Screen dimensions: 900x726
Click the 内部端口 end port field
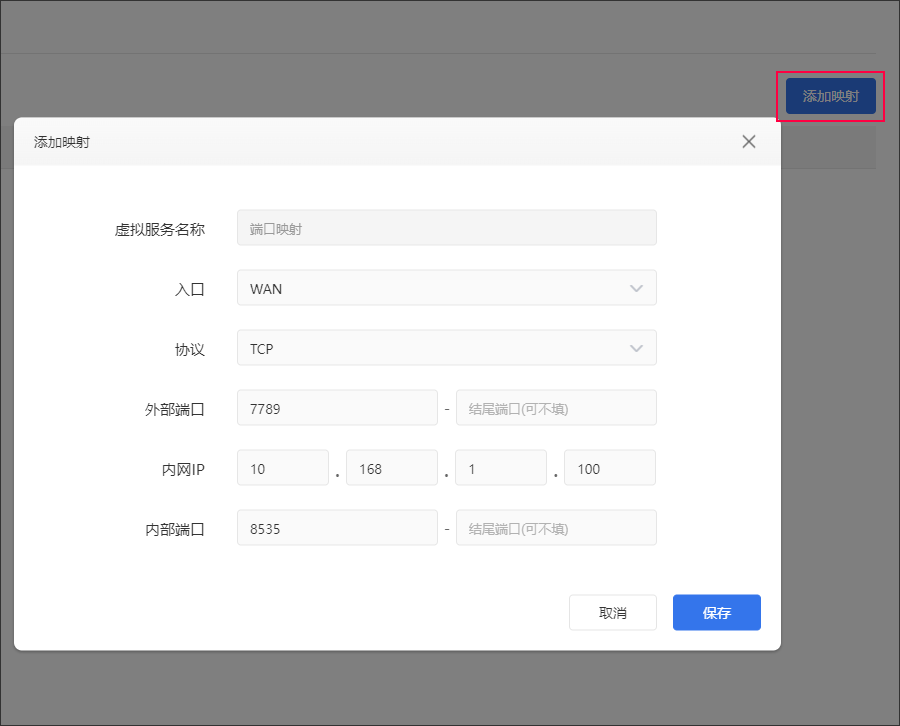tap(556, 528)
